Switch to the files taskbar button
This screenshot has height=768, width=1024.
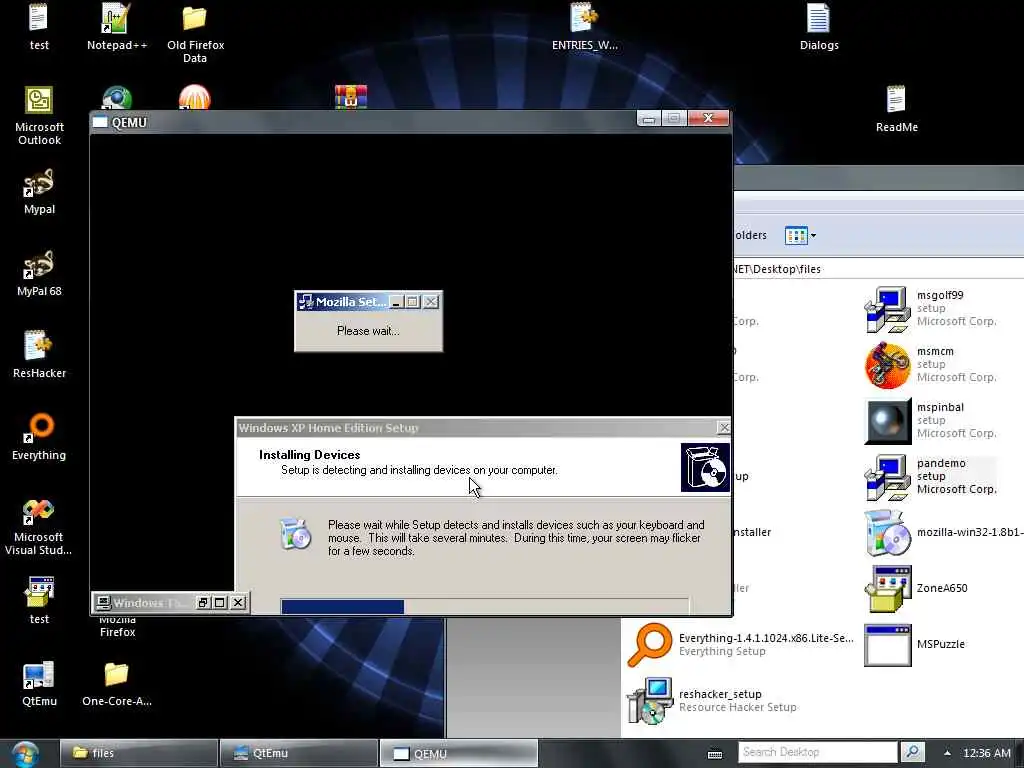(x=139, y=753)
